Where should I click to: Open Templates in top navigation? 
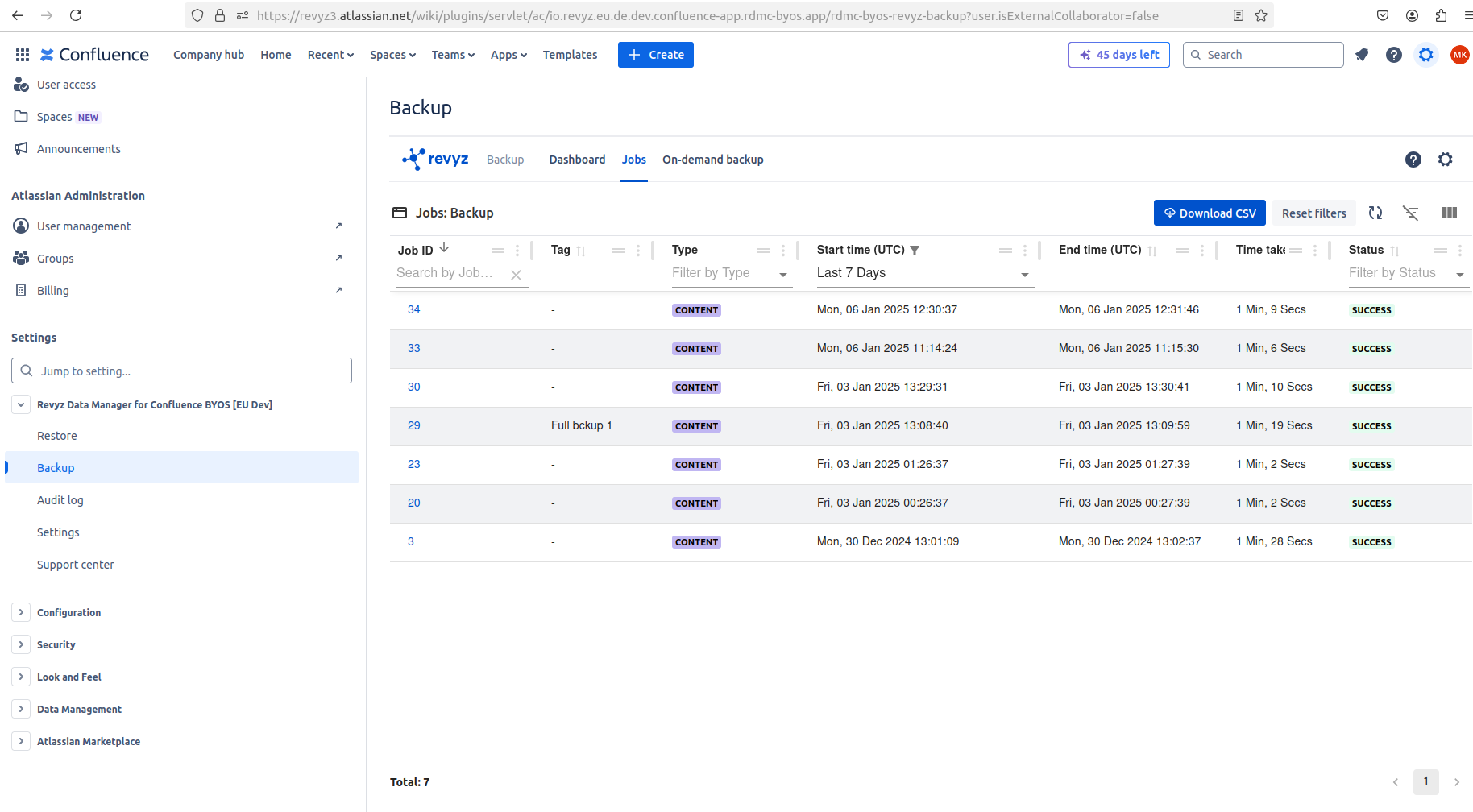570,55
